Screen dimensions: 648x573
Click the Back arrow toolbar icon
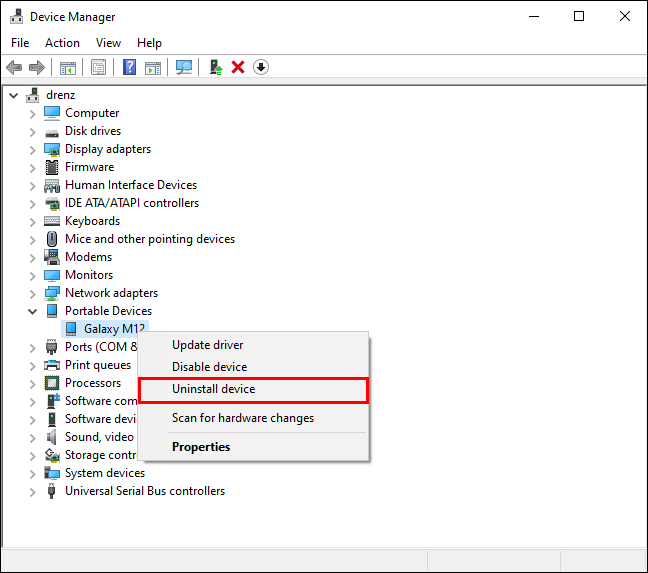14,67
